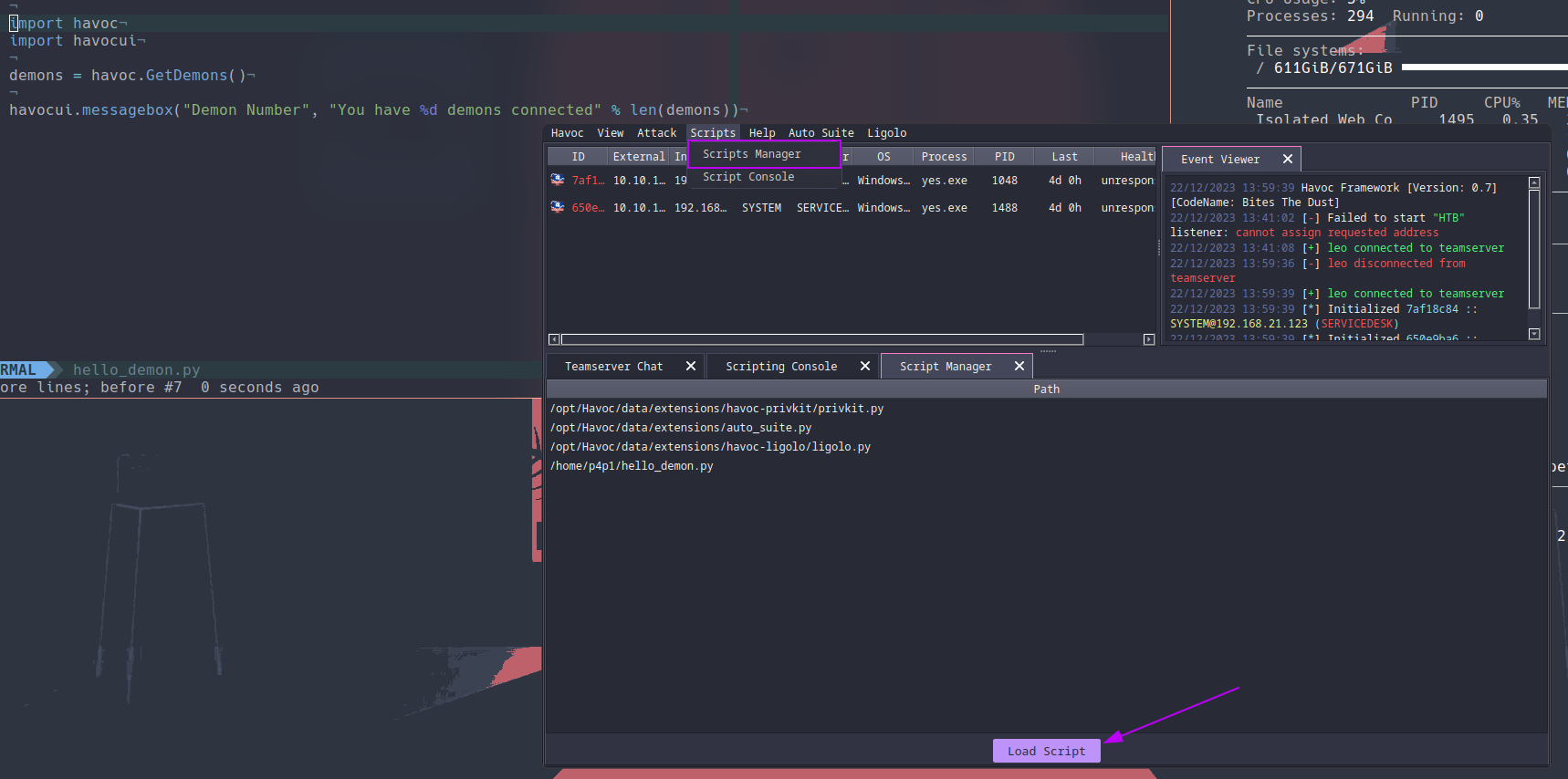Image resolution: width=1568 pixels, height=779 pixels.
Task: Choose Script Console menu entry
Action: pyautogui.click(x=747, y=177)
